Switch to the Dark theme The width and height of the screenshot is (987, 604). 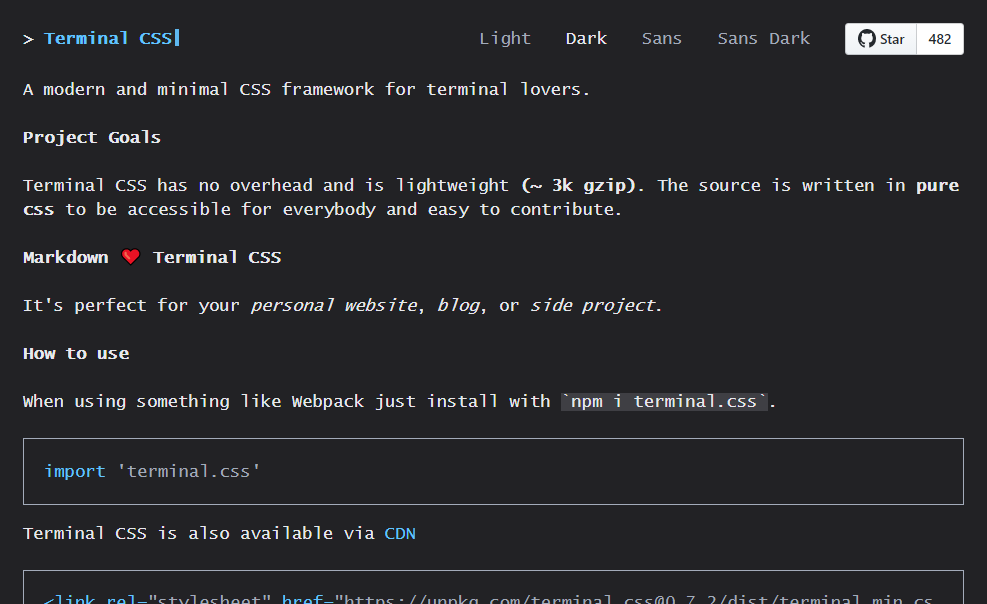585,38
